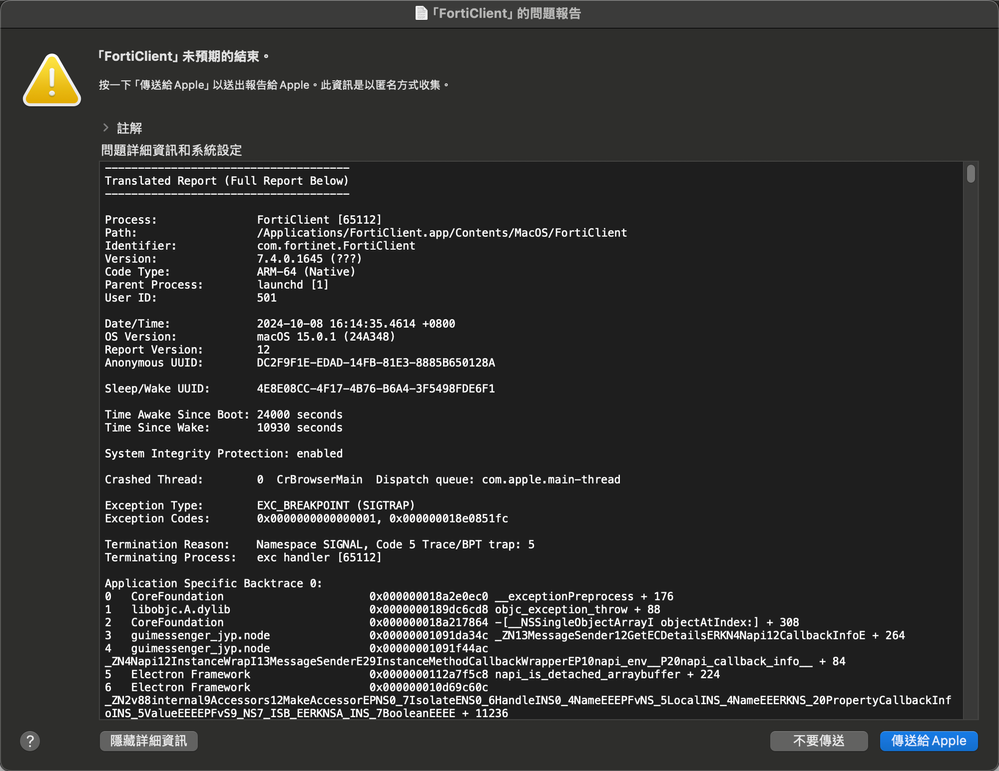Click the '24000 seconds' awake time value
This screenshot has height=771, width=999.
(299, 415)
